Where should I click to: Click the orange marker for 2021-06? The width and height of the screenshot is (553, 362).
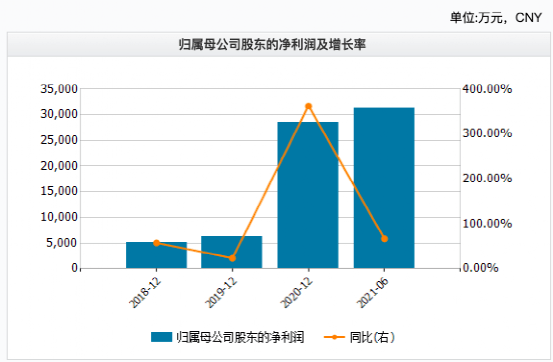(384, 239)
